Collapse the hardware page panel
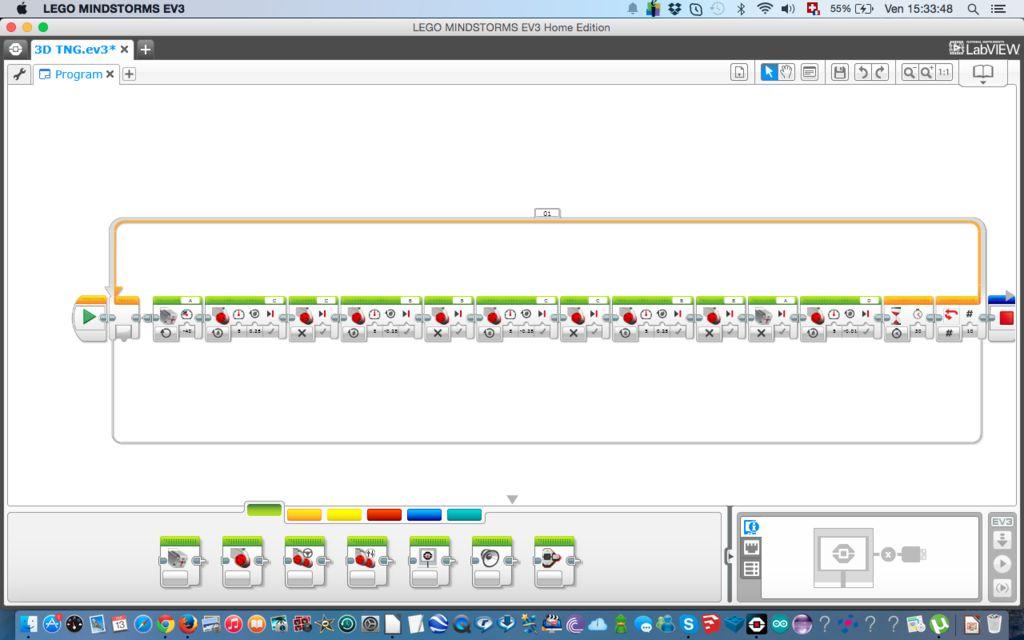The image size is (1024, 640). coord(730,556)
